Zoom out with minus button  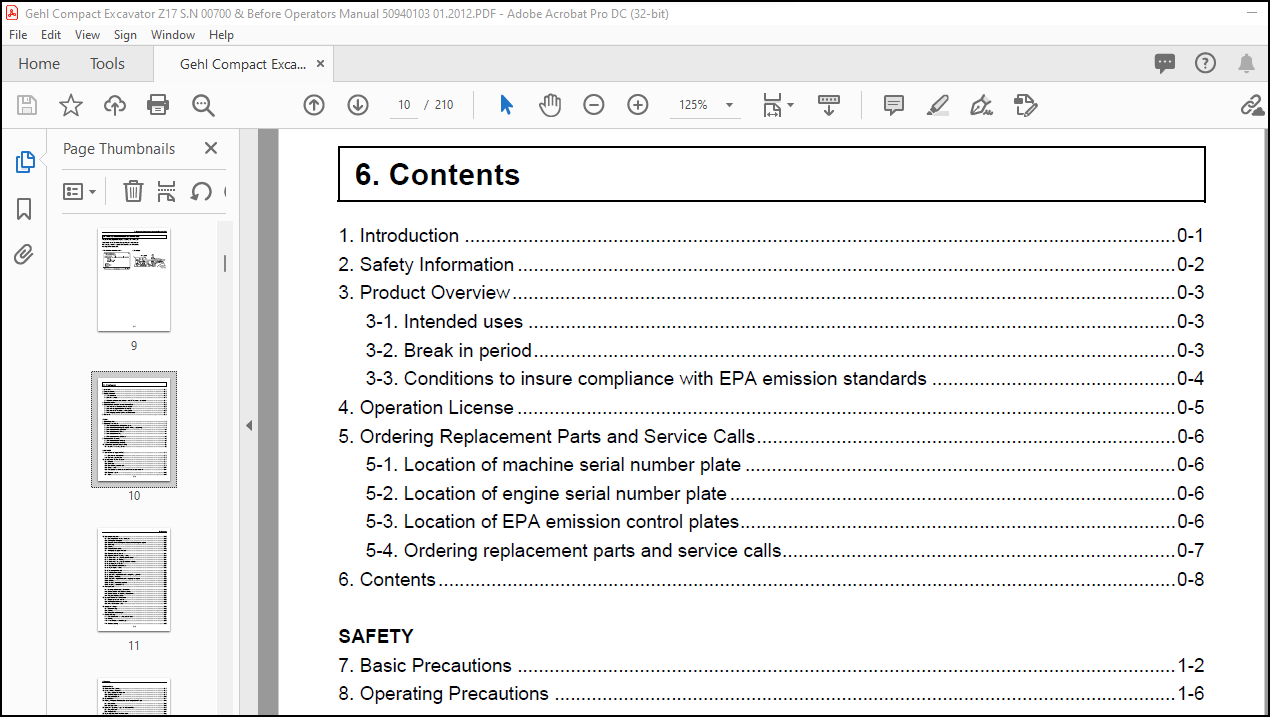[x=594, y=105]
